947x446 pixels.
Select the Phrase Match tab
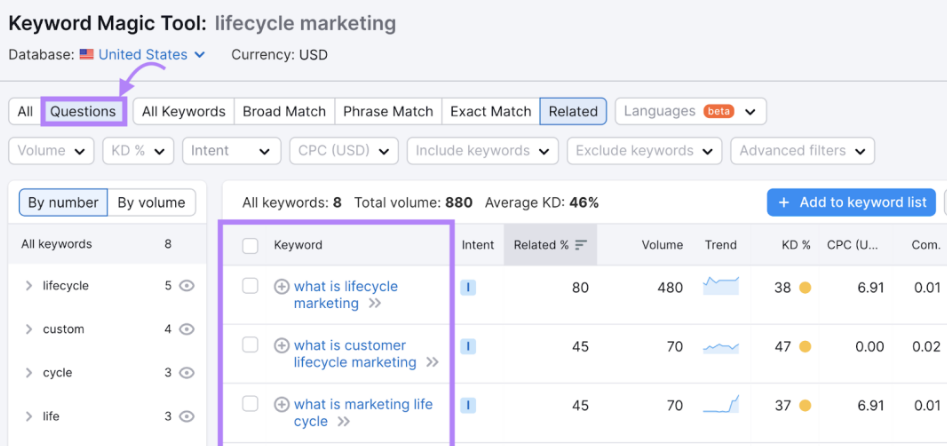click(x=388, y=112)
